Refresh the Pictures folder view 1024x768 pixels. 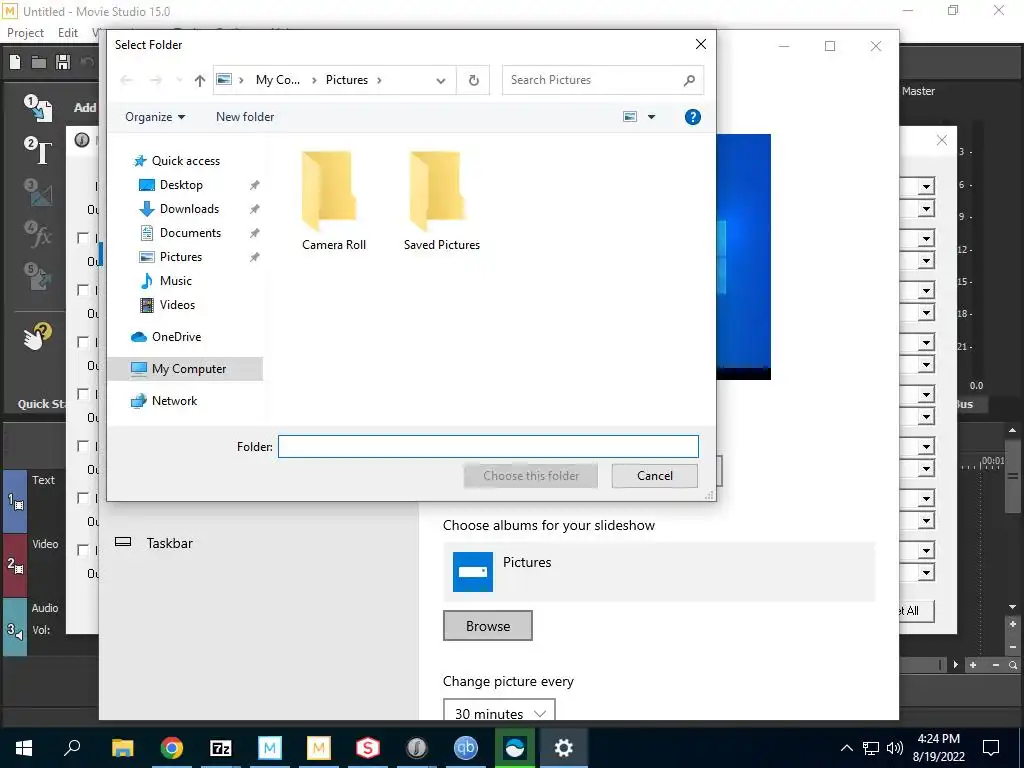tap(473, 80)
